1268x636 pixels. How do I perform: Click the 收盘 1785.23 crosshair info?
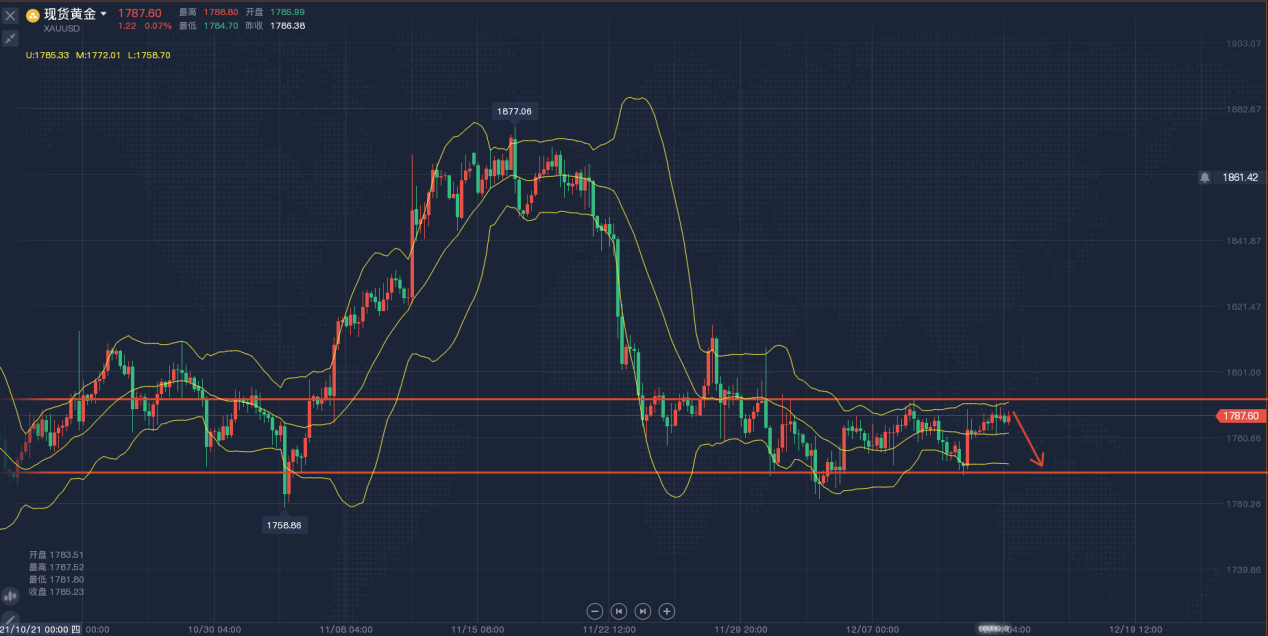(56, 592)
